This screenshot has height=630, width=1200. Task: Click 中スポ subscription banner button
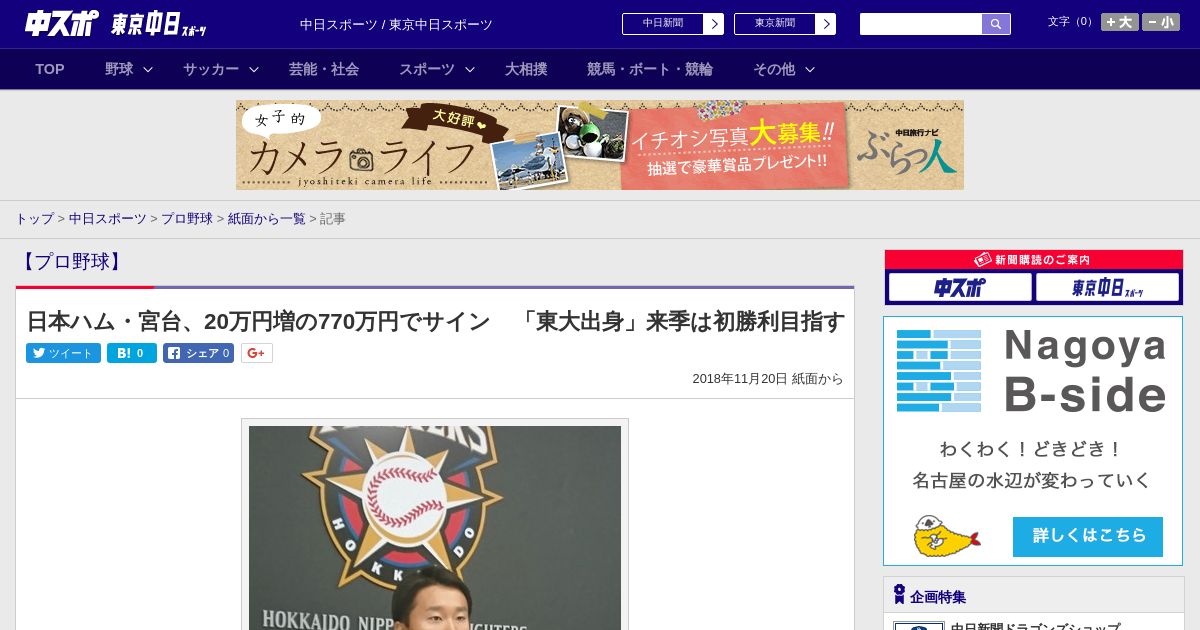point(960,287)
